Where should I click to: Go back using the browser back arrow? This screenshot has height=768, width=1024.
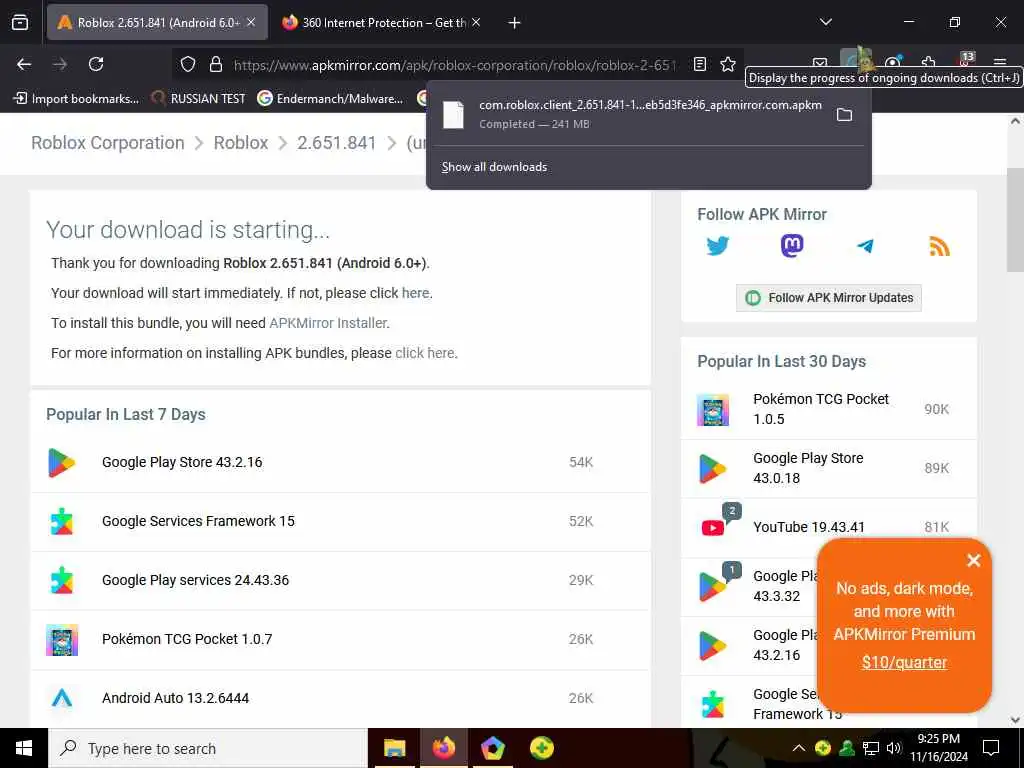(x=24, y=64)
